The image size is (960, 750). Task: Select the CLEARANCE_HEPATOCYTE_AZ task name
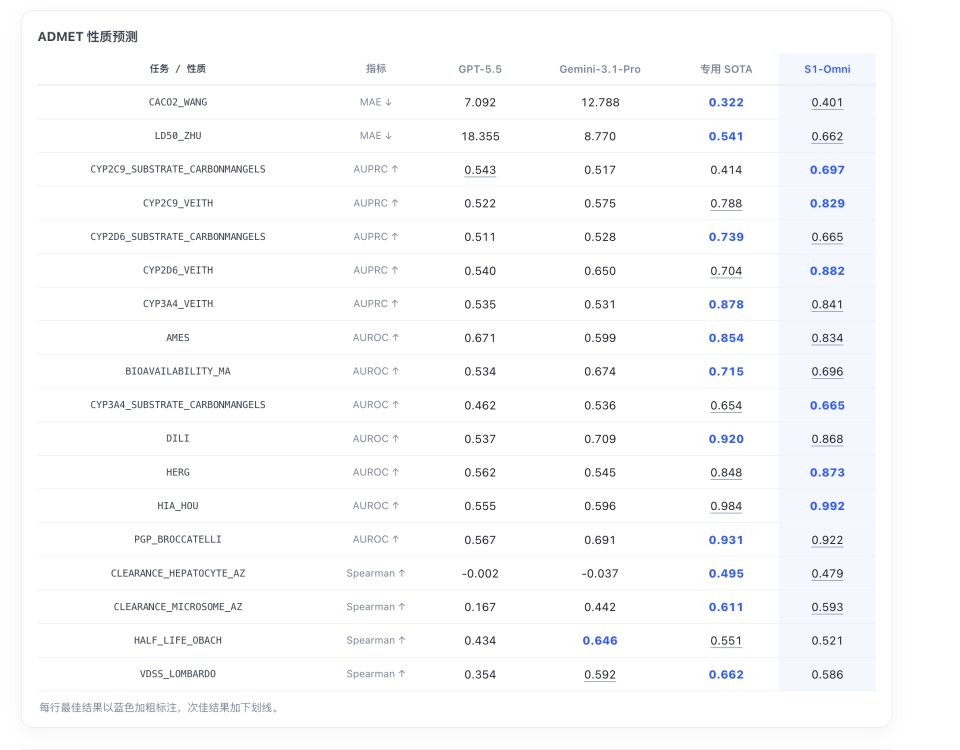coord(178,574)
